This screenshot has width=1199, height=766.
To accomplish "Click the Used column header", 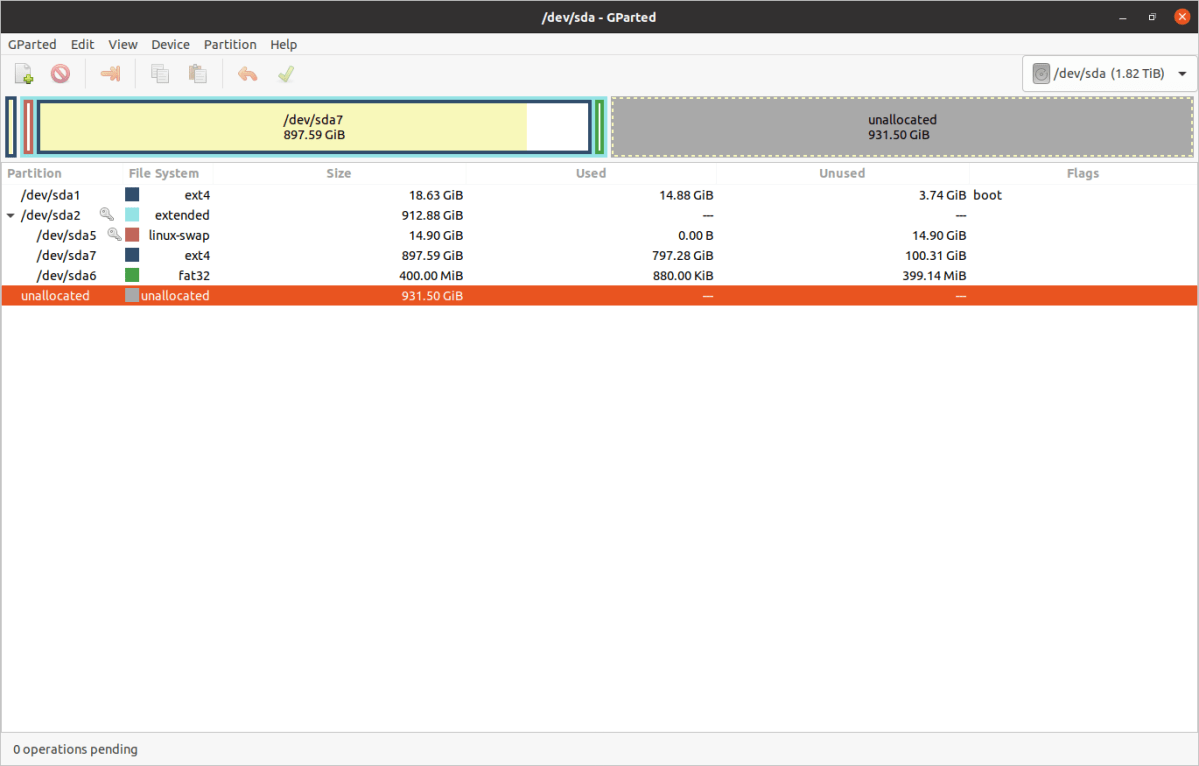I will pos(590,174).
